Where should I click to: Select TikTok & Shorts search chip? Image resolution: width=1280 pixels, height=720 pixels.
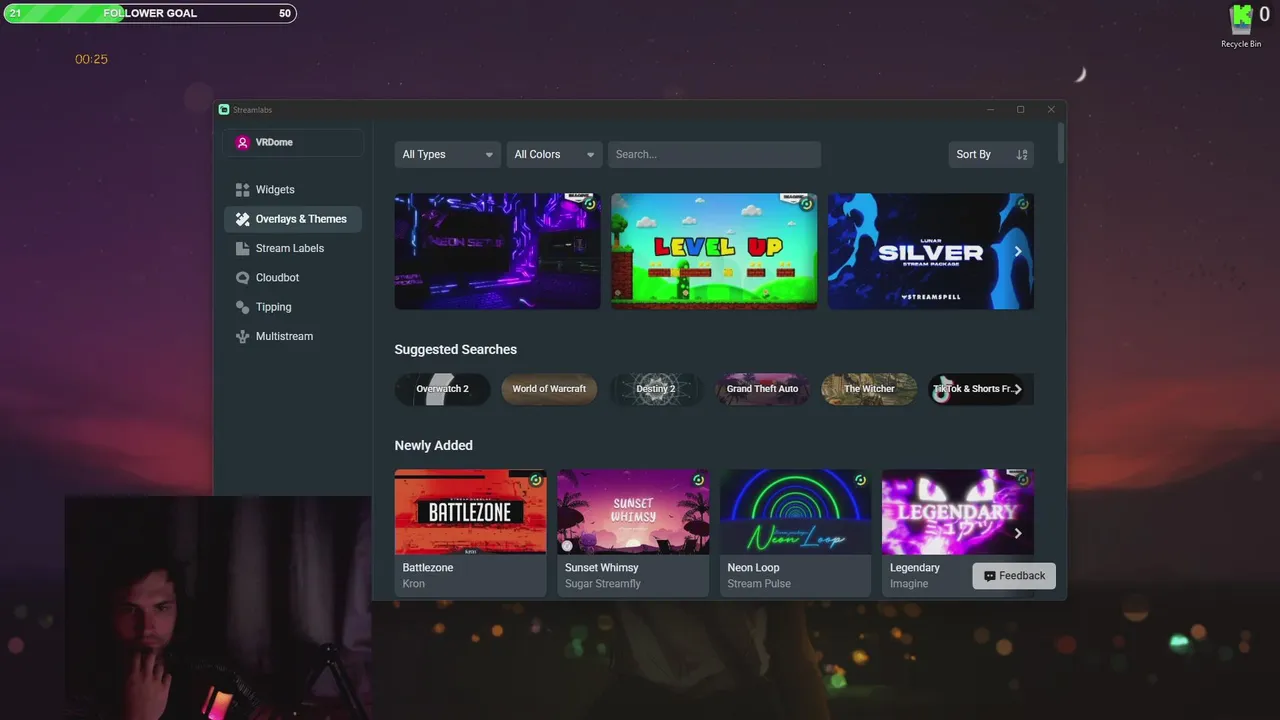[x=973, y=389]
